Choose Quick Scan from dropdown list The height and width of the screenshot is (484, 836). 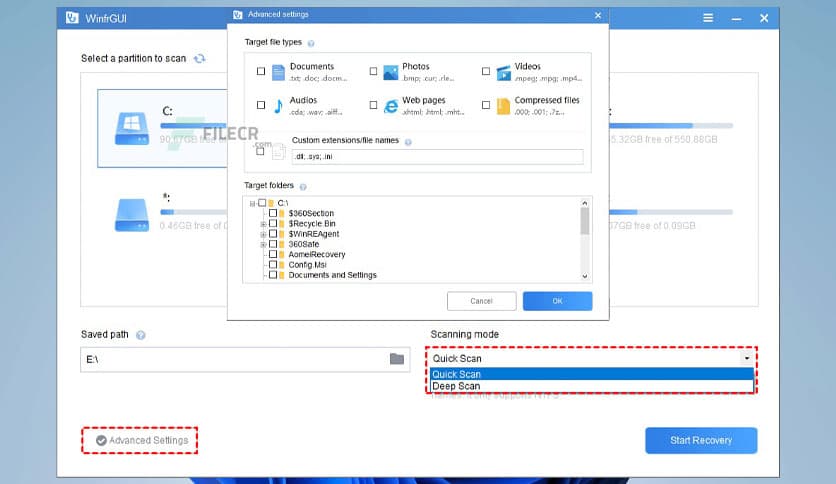click(591, 374)
